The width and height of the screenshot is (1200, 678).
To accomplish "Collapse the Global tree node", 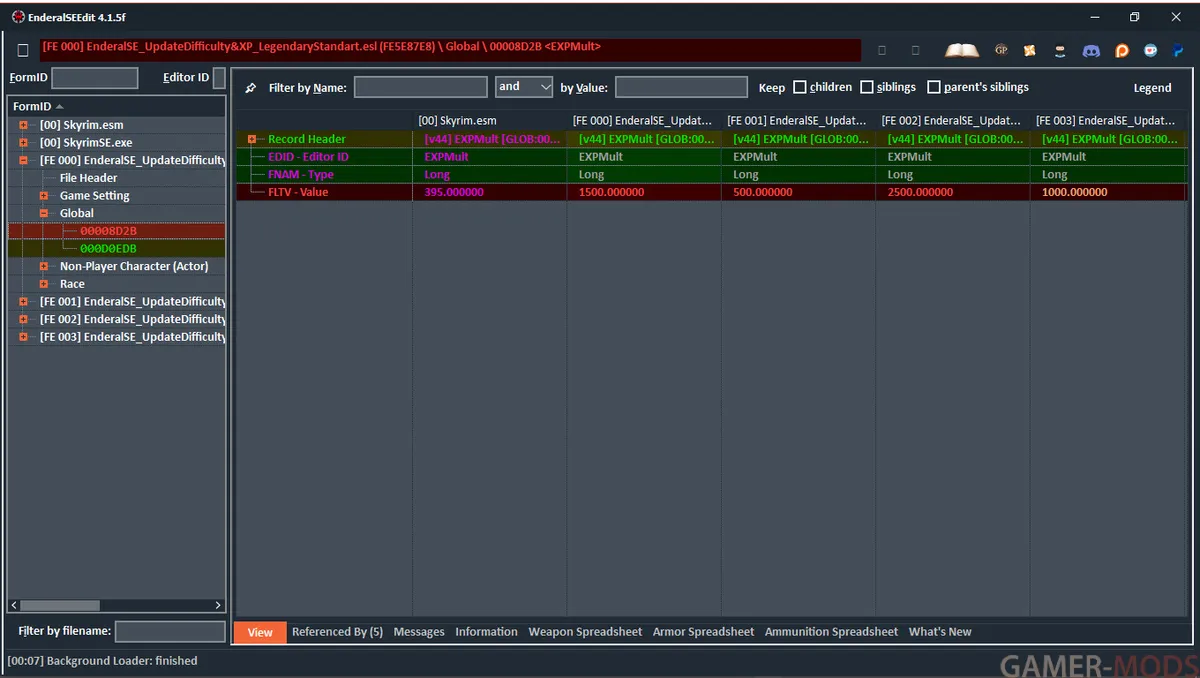I will [x=44, y=213].
